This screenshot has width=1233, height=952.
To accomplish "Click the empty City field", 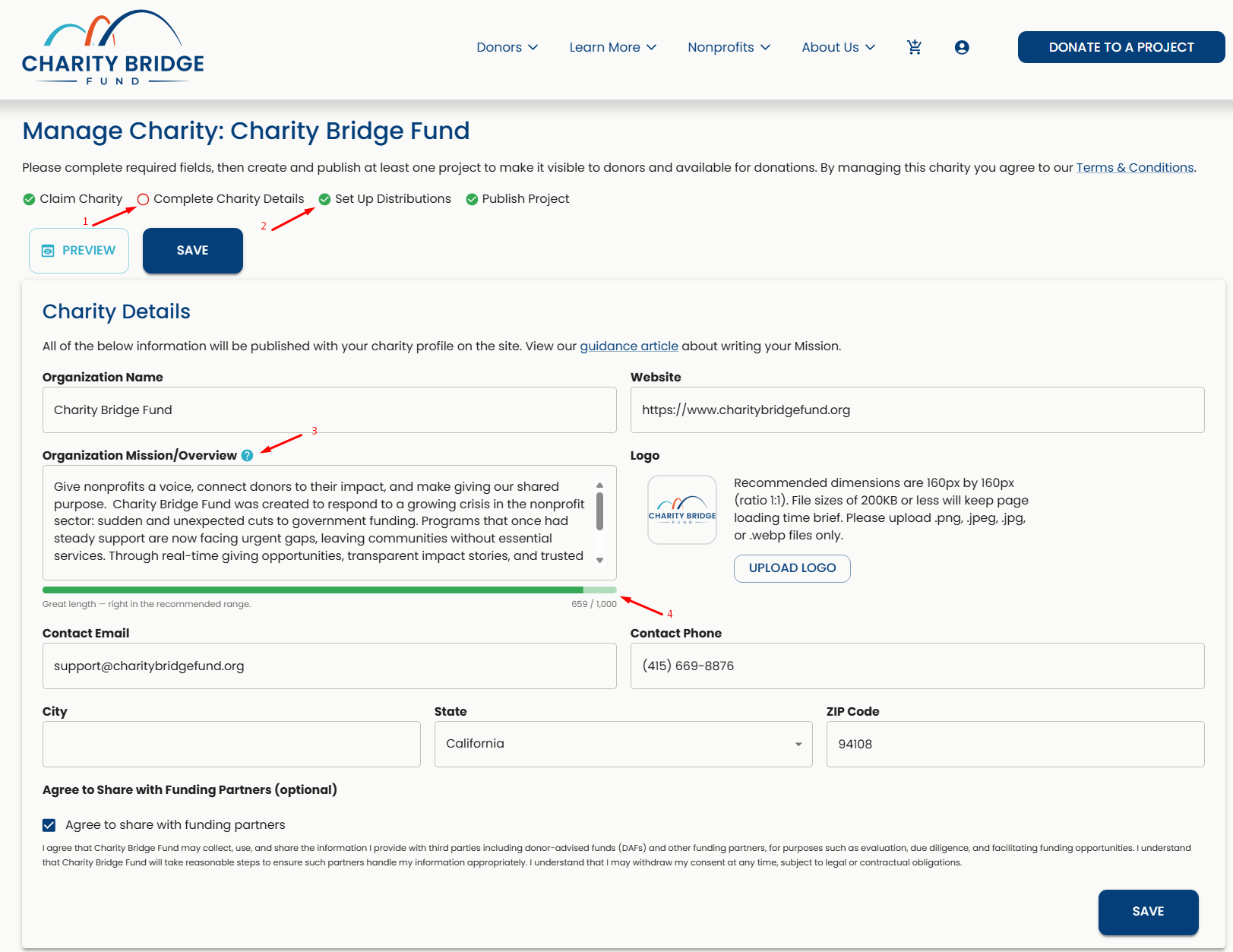I will pyautogui.click(x=232, y=744).
